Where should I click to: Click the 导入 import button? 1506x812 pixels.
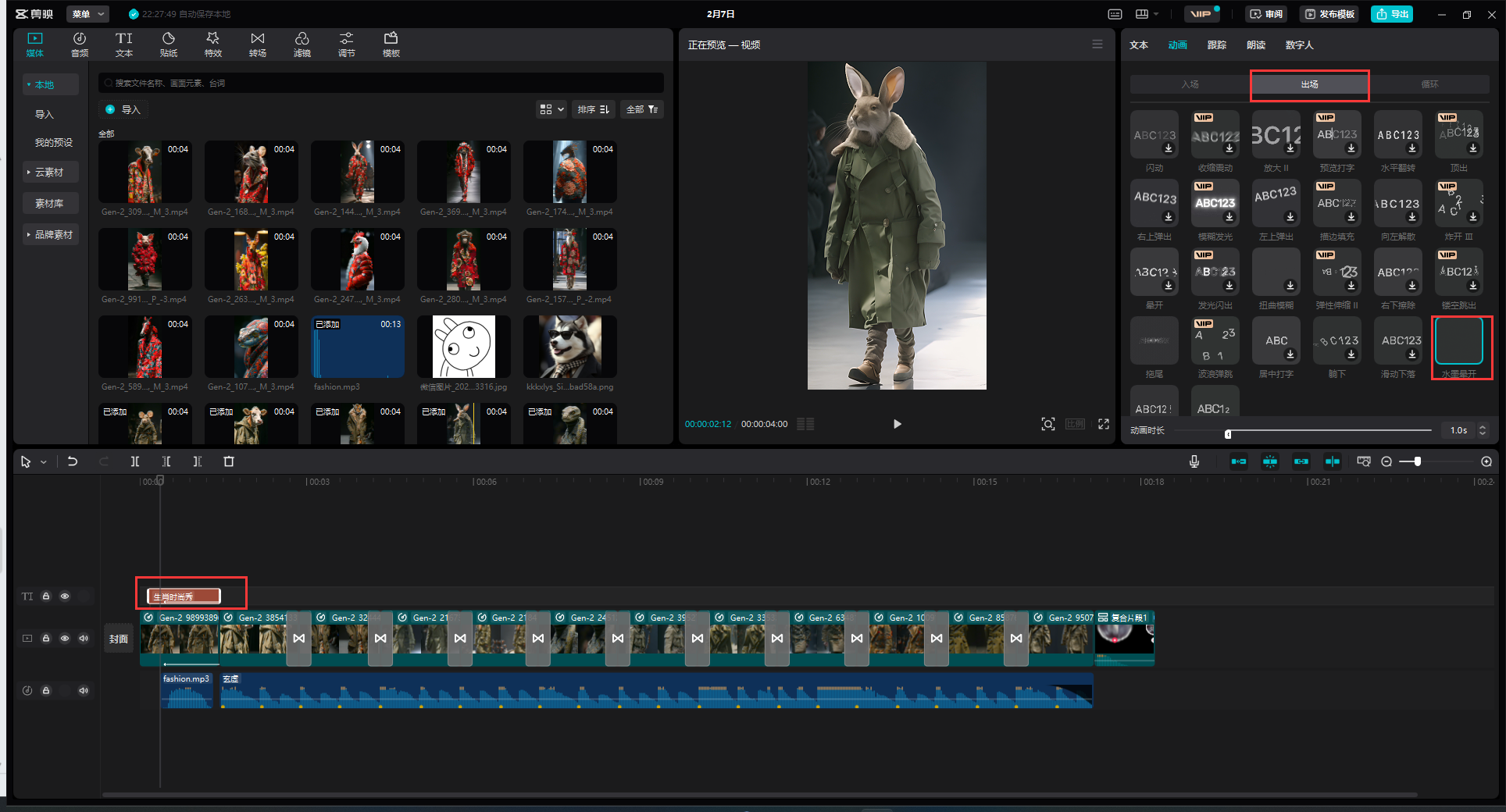coord(123,109)
